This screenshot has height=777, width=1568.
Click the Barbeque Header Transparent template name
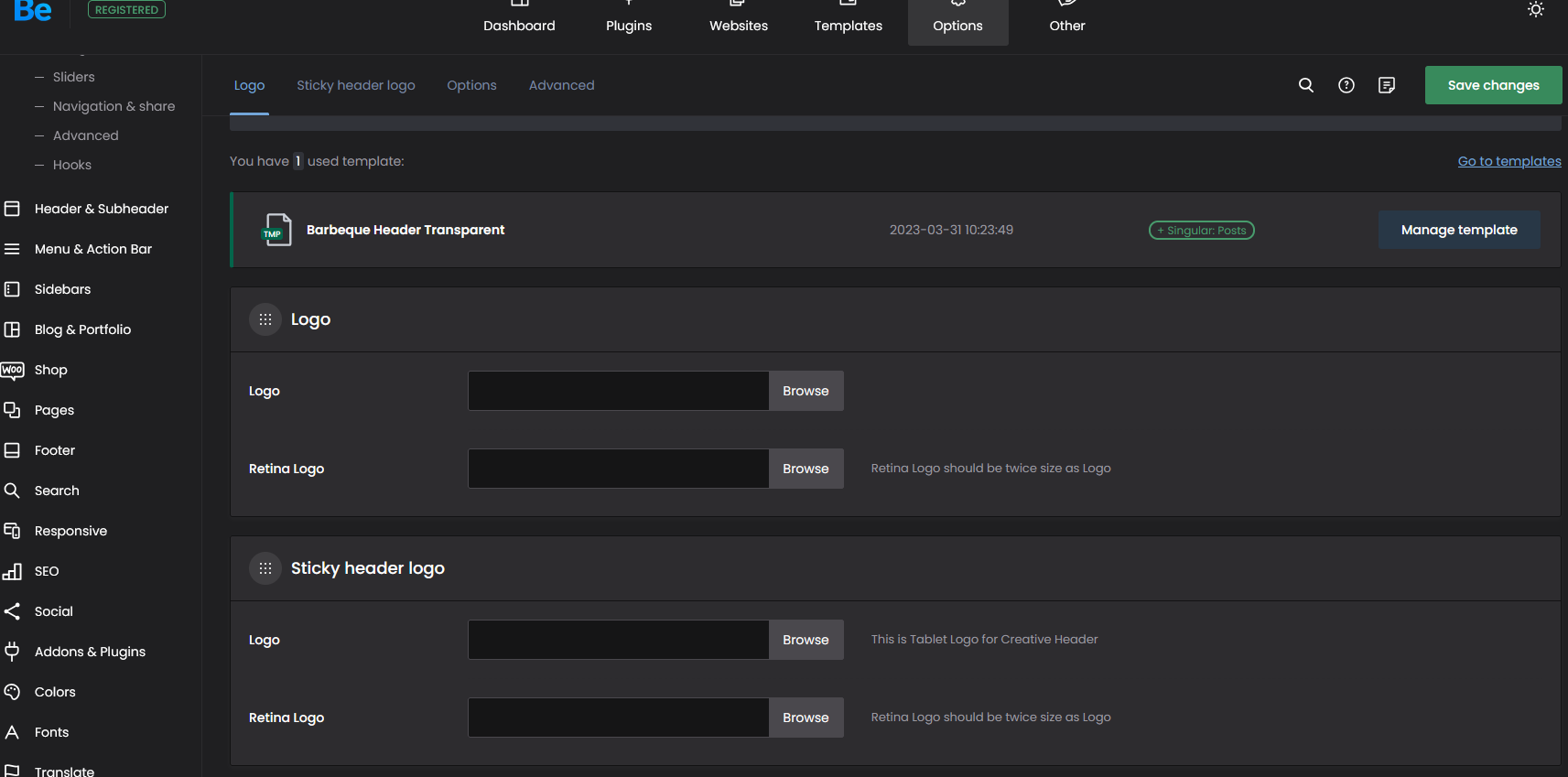click(x=406, y=230)
